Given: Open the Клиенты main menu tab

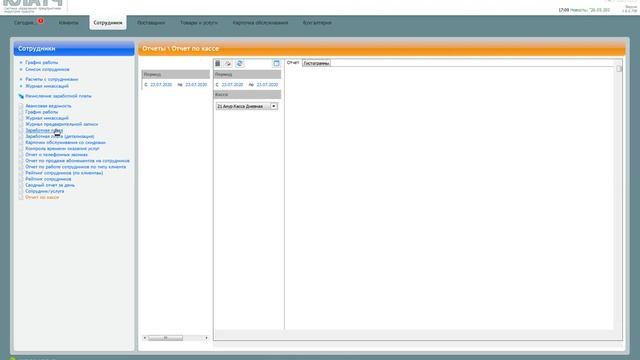Looking at the screenshot, I should tap(69, 23).
